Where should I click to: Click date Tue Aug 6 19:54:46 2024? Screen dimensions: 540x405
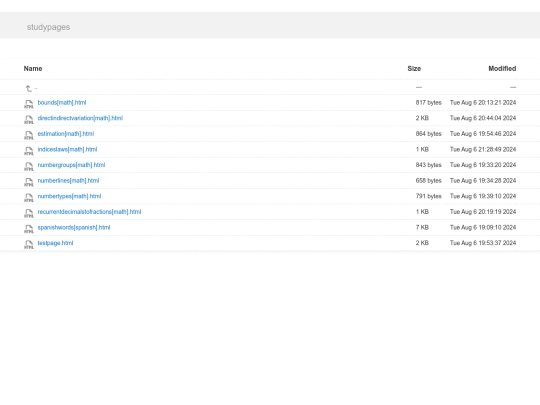point(483,134)
